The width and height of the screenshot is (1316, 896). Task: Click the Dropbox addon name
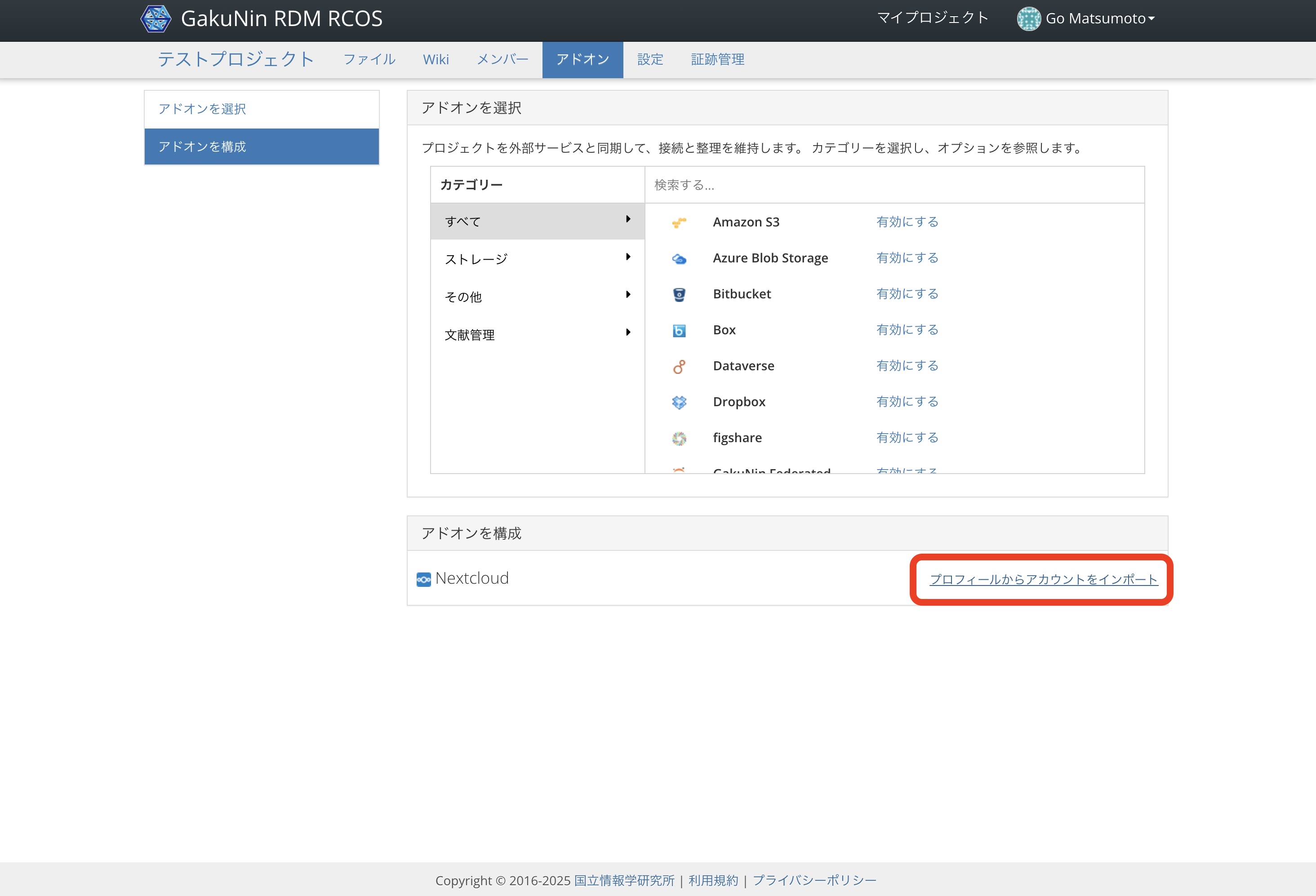pos(739,403)
